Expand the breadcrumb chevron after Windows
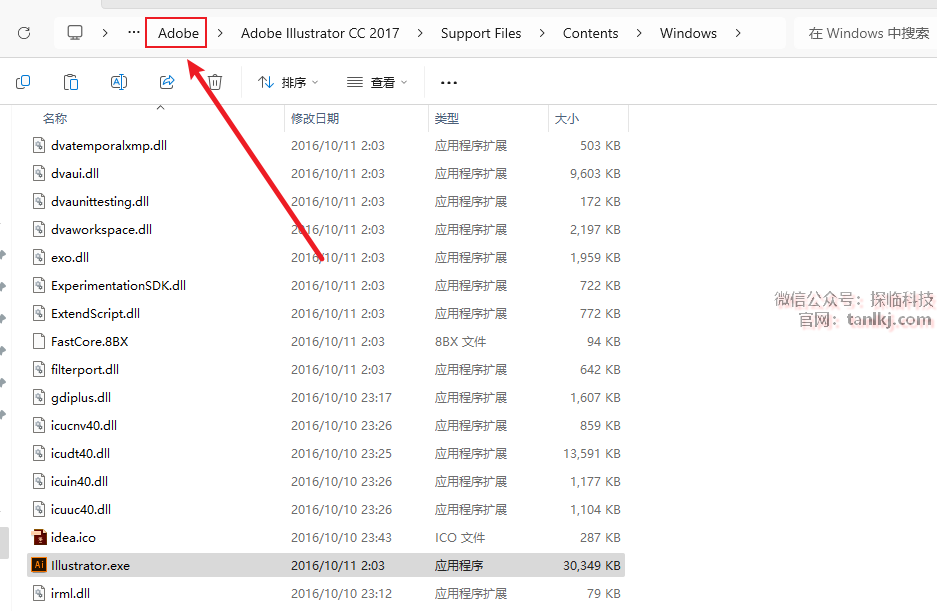937x611 pixels. click(x=739, y=33)
